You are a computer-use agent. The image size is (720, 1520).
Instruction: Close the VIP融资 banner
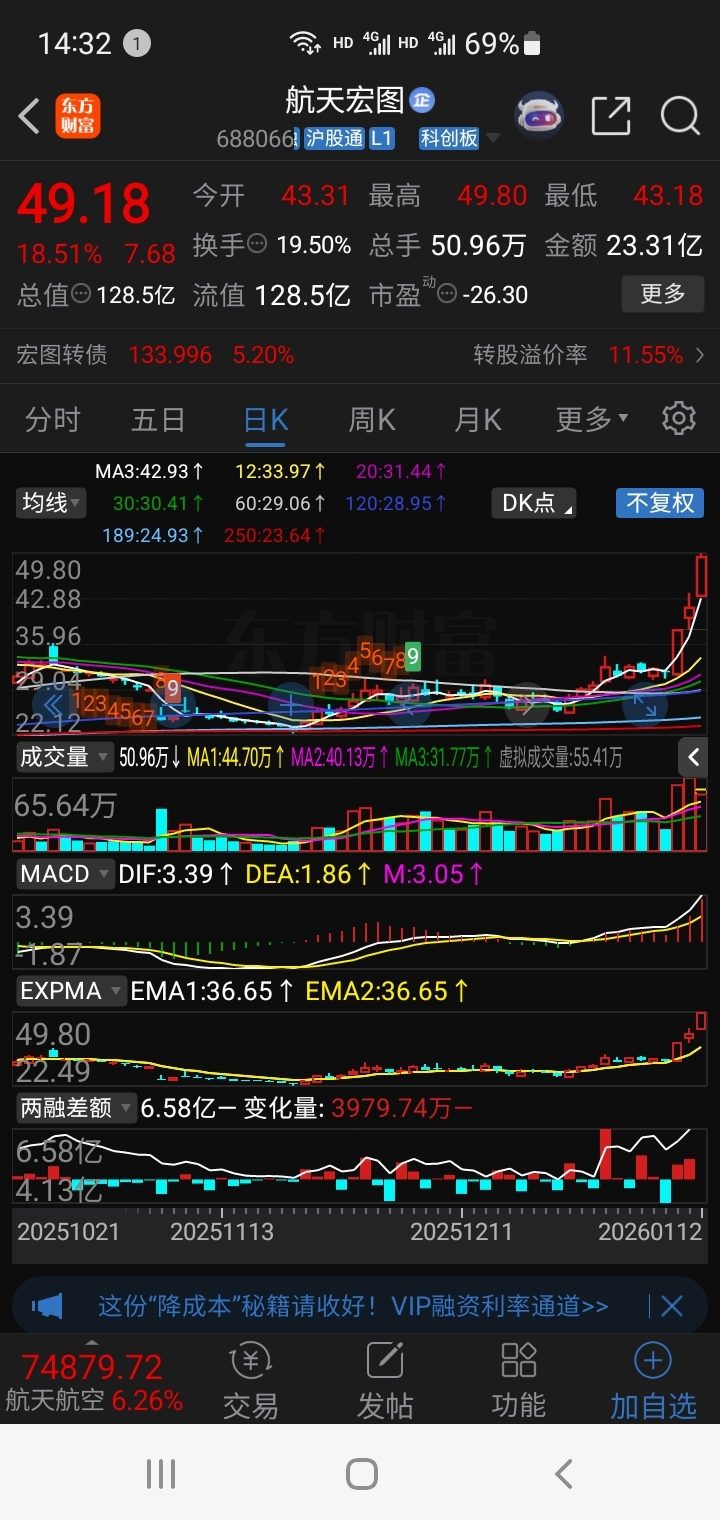(672, 1305)
